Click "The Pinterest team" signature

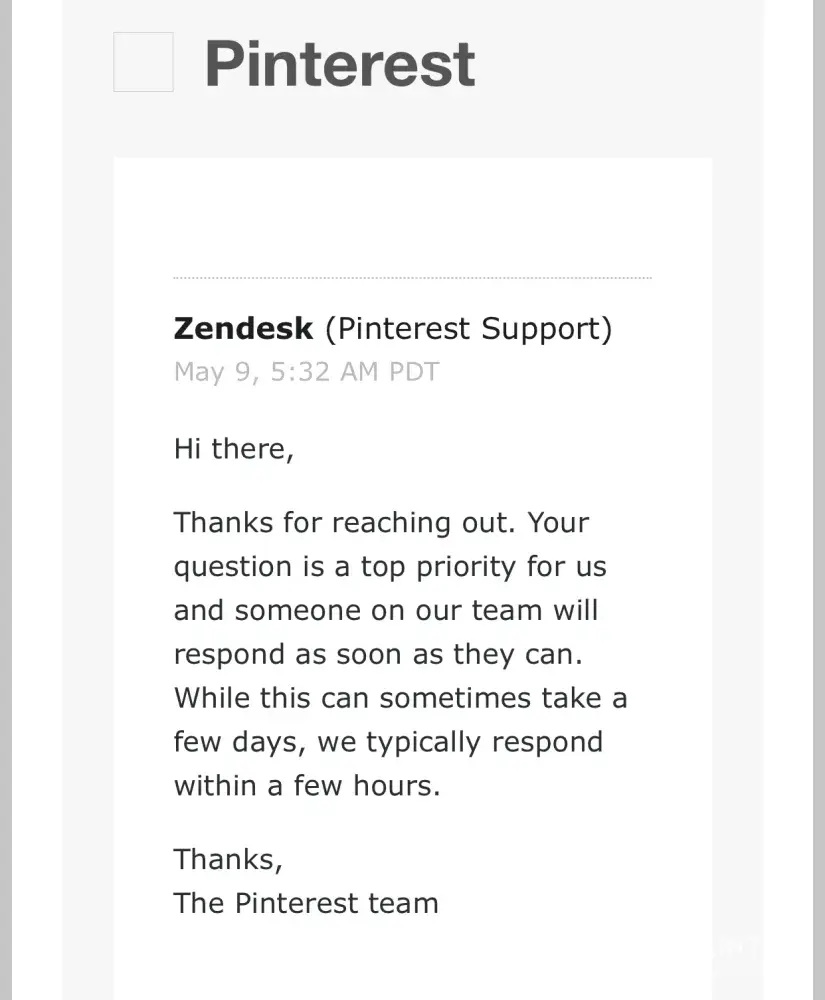(306, 903)
